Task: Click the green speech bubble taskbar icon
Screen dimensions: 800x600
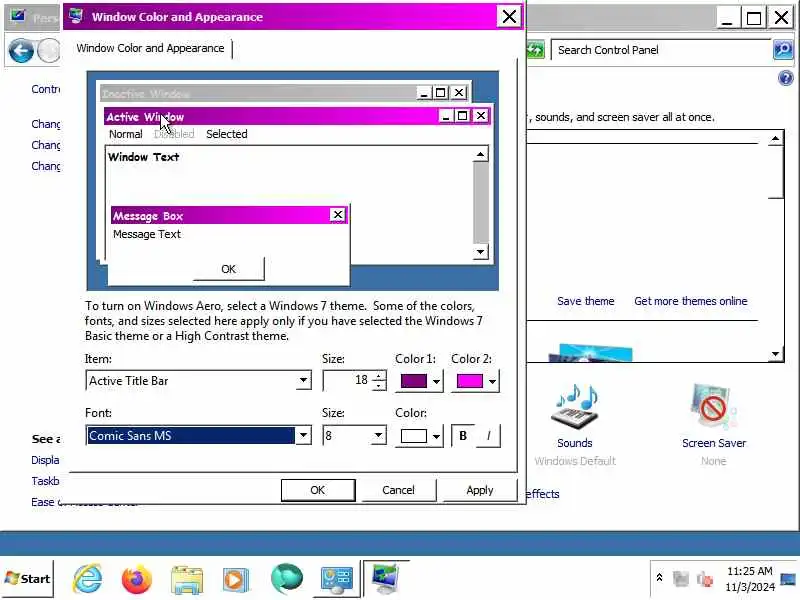Action: point(287,579)
